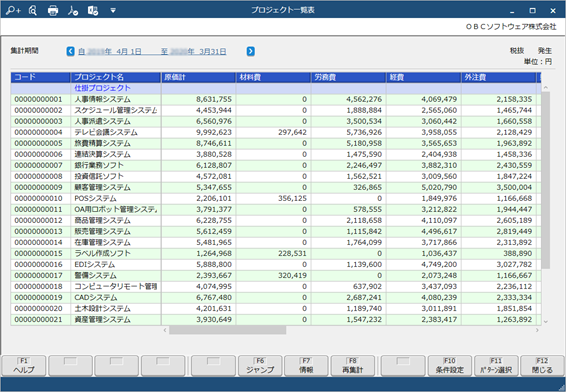Click the horizontal scrollbar right arrow
Viewport: 566px width, 392px height.
[537, 330]
